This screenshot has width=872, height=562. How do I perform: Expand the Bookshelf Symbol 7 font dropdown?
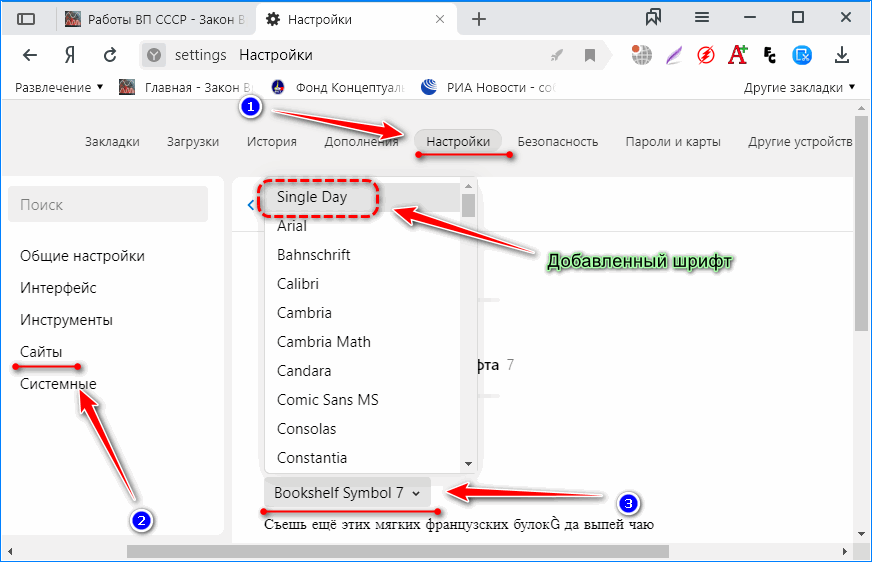[348, 492]
